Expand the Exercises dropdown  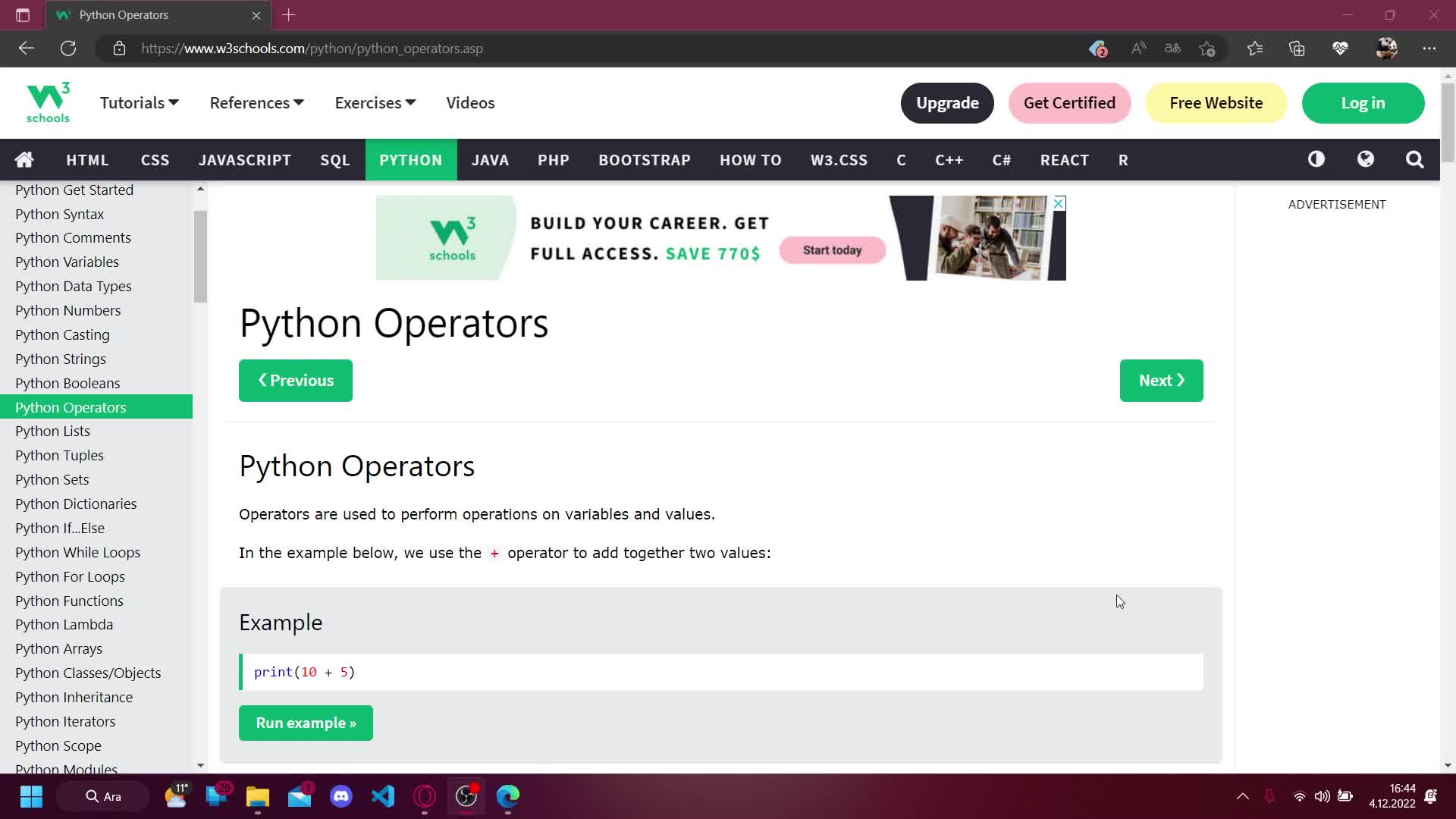coord(375,103)
